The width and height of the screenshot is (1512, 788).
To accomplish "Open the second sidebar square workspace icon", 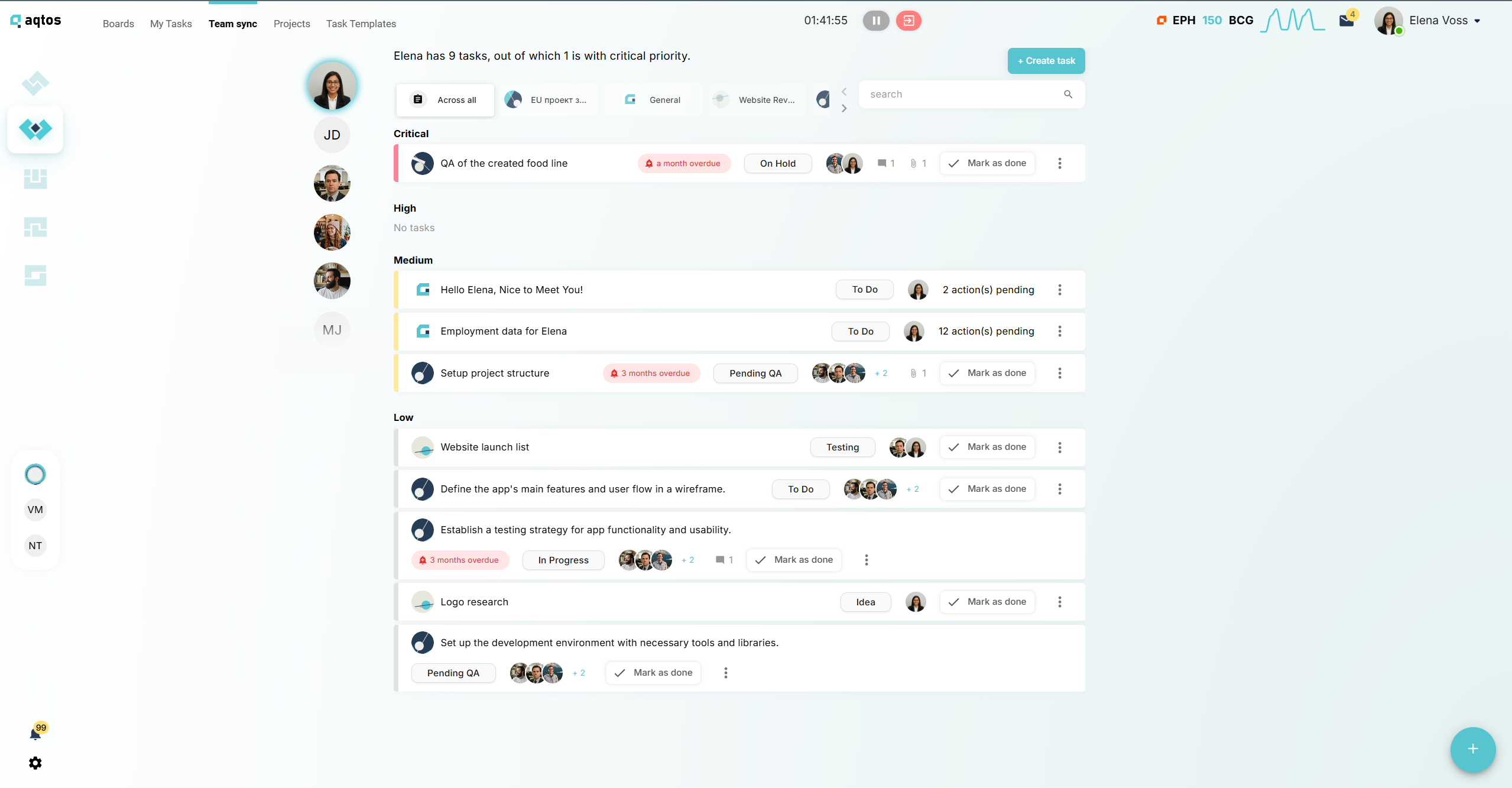I will point(35,179).
